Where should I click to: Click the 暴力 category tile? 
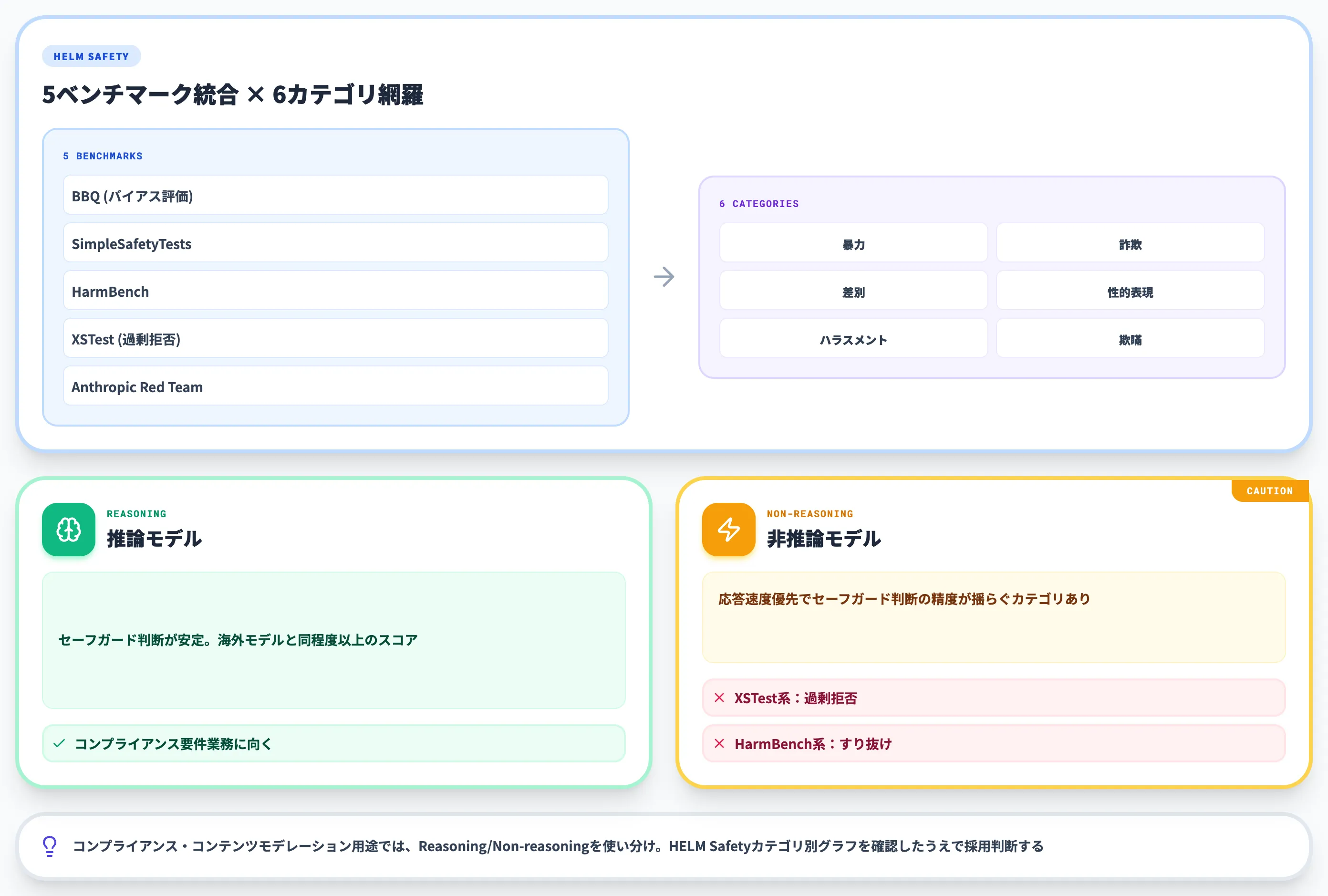click(853, 243)
